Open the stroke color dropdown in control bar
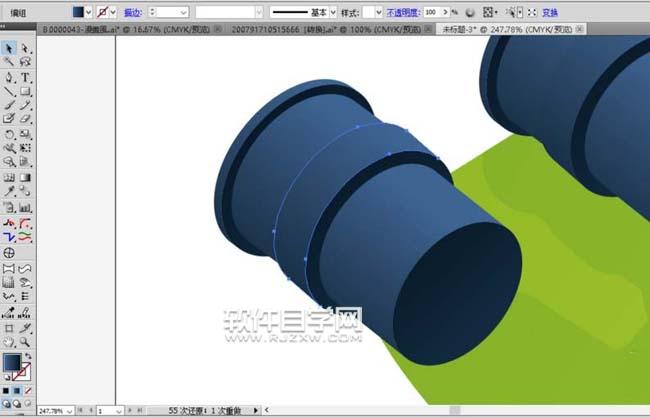 (115, 12)
